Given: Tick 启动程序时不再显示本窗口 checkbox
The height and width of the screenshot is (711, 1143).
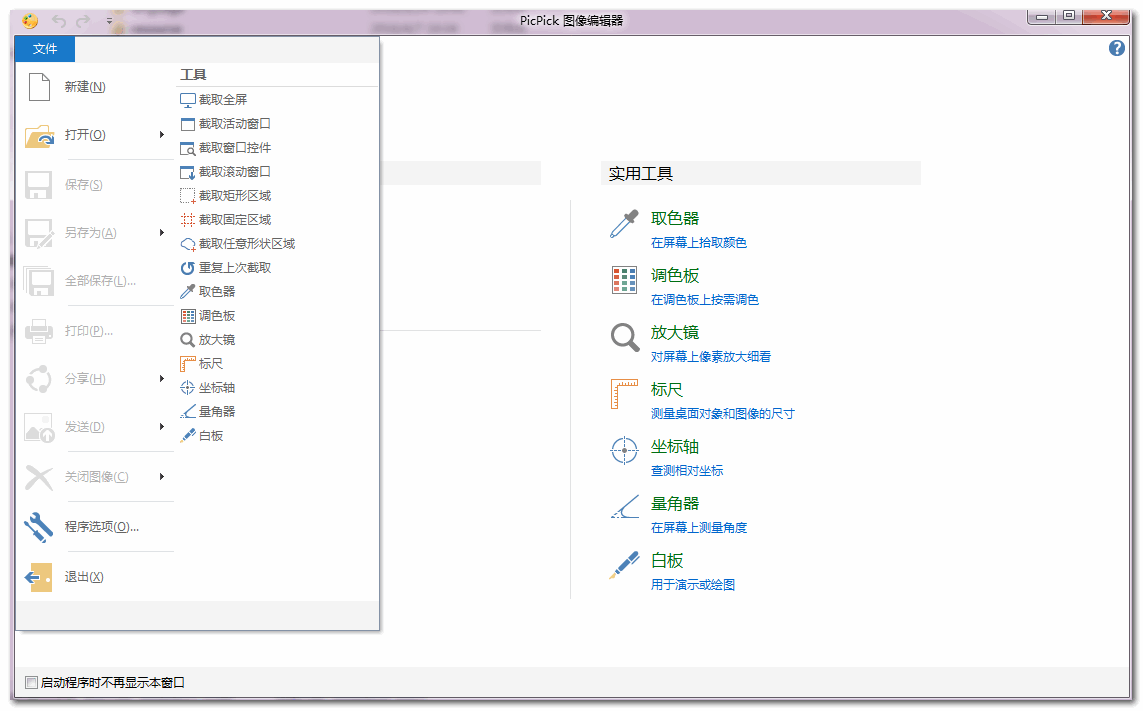Looking at the screenshot, I should point(31,683).
